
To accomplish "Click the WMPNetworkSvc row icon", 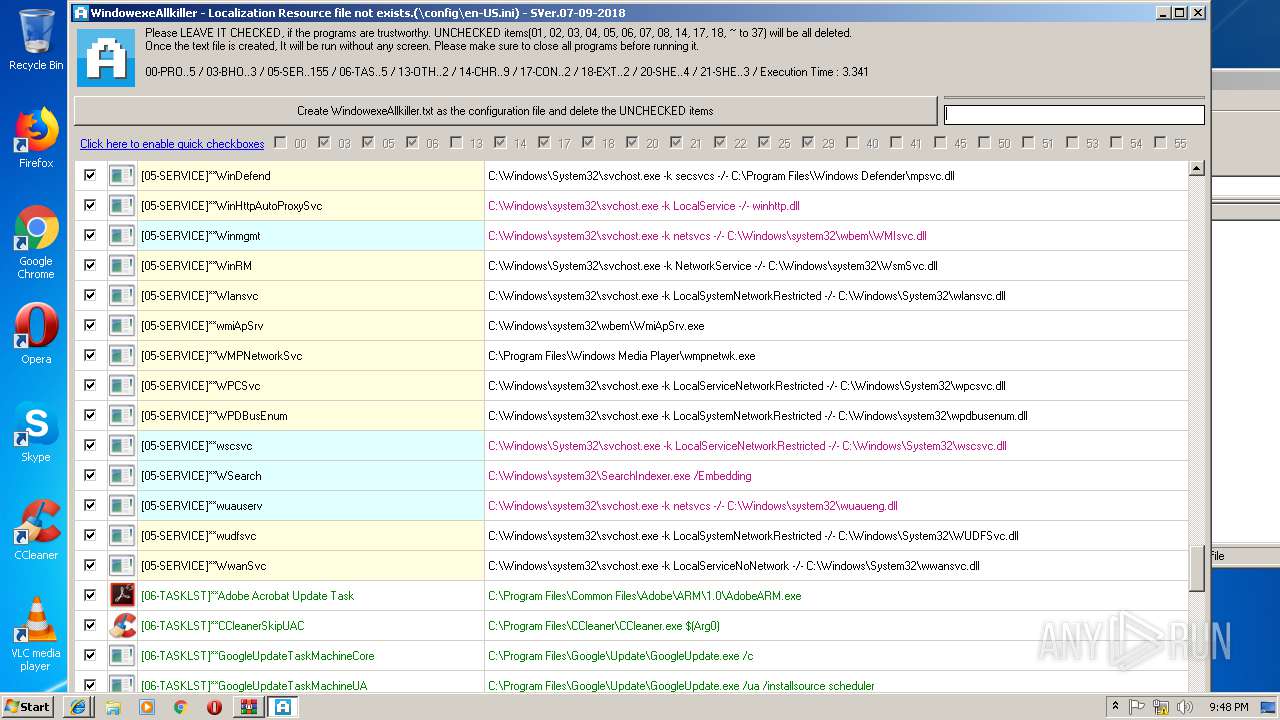I will coord(122,355).
